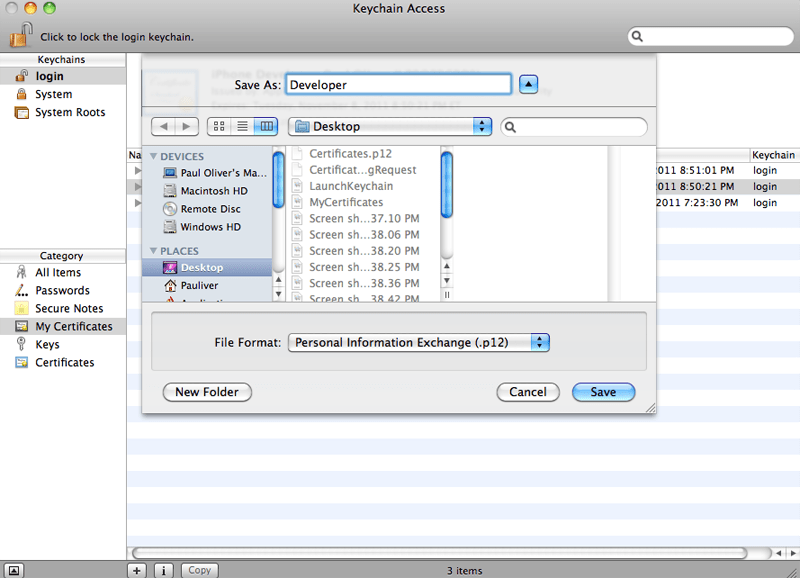Click the Macintosh HD drive icon
Viewport: 800px width, 578px height.
coord(170,191)
